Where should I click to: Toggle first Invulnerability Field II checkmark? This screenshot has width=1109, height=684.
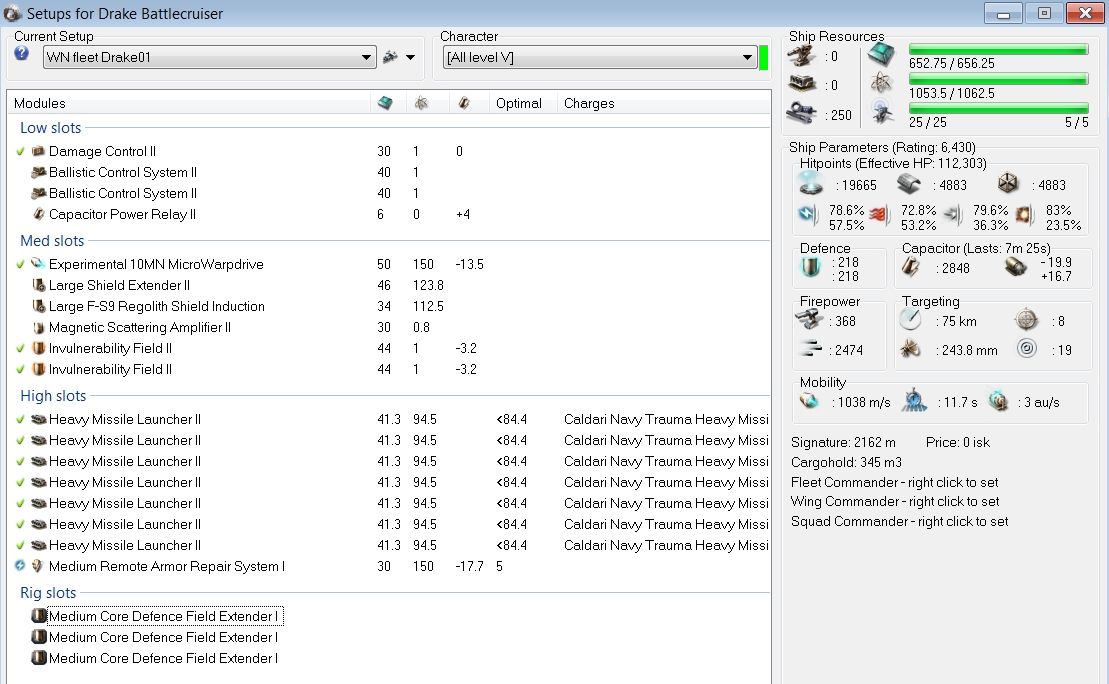tap(20, 349)
